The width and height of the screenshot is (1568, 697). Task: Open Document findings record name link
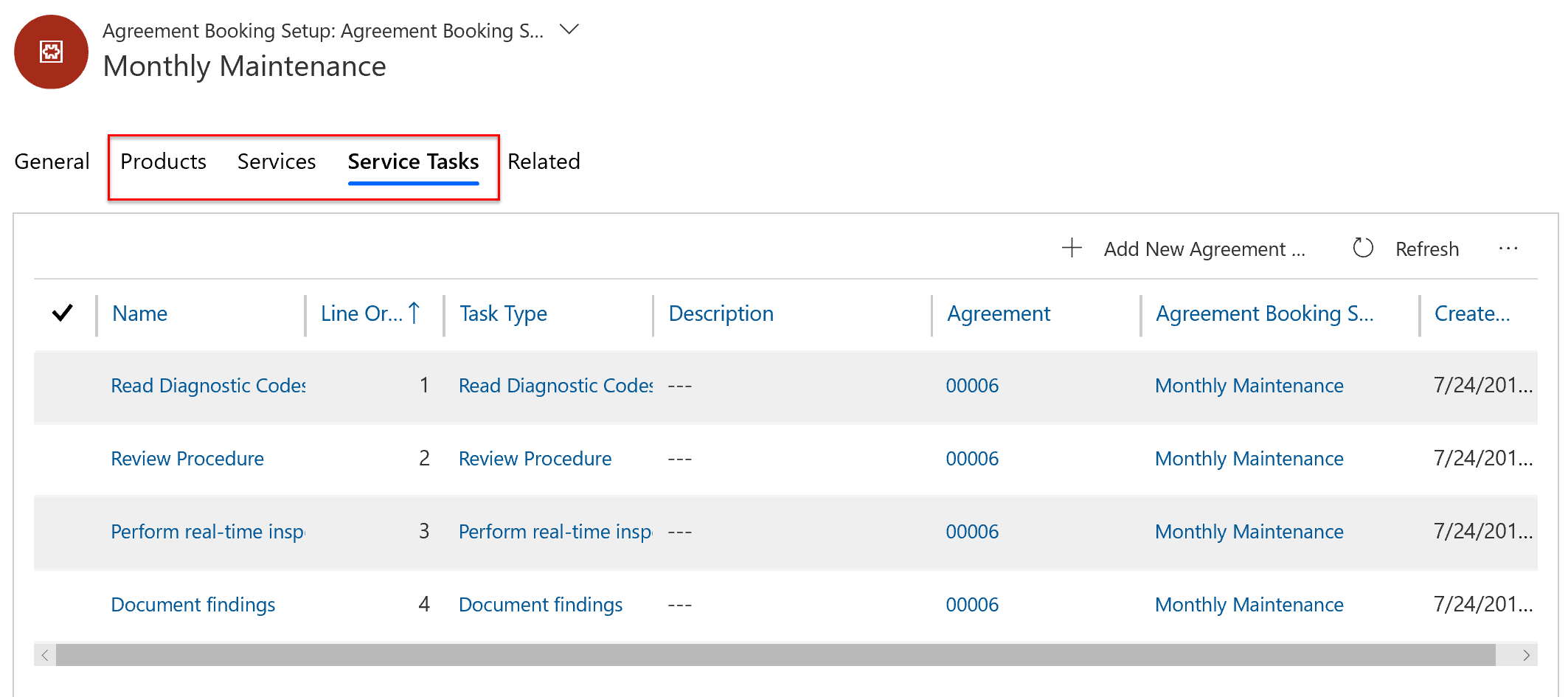[x=193, y=605]
